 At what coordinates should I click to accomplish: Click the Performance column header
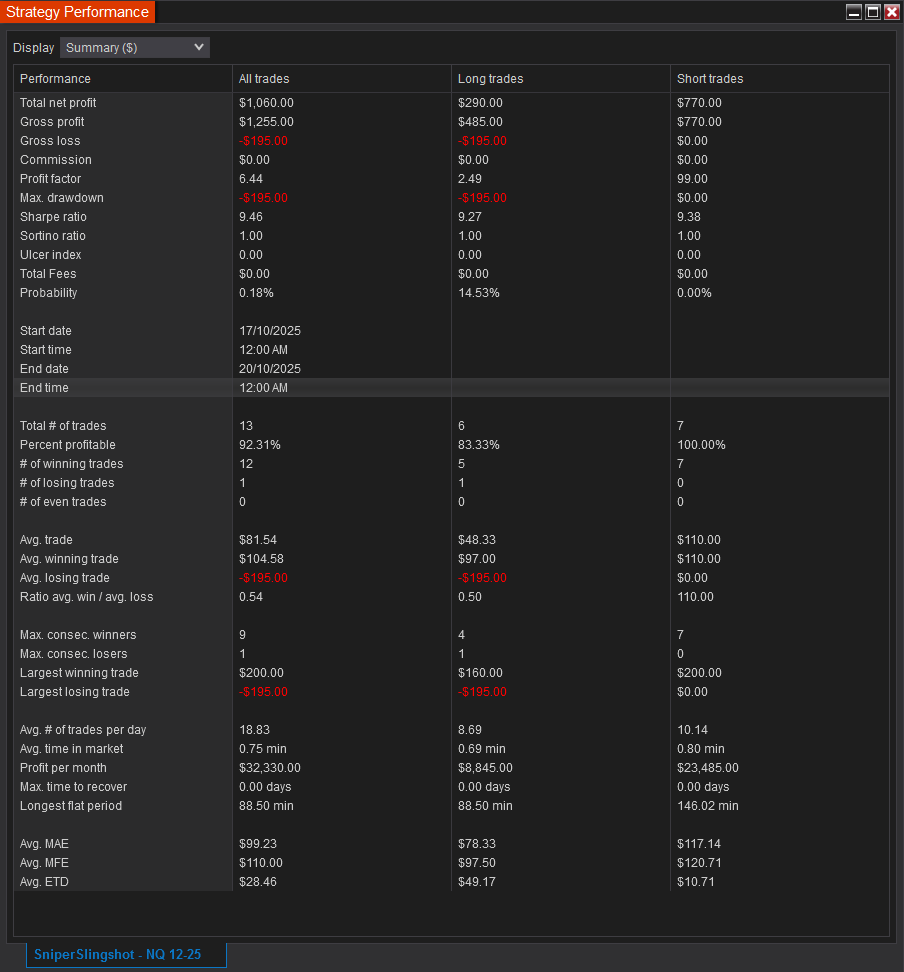pyautogui.click(x=56, y=79)
